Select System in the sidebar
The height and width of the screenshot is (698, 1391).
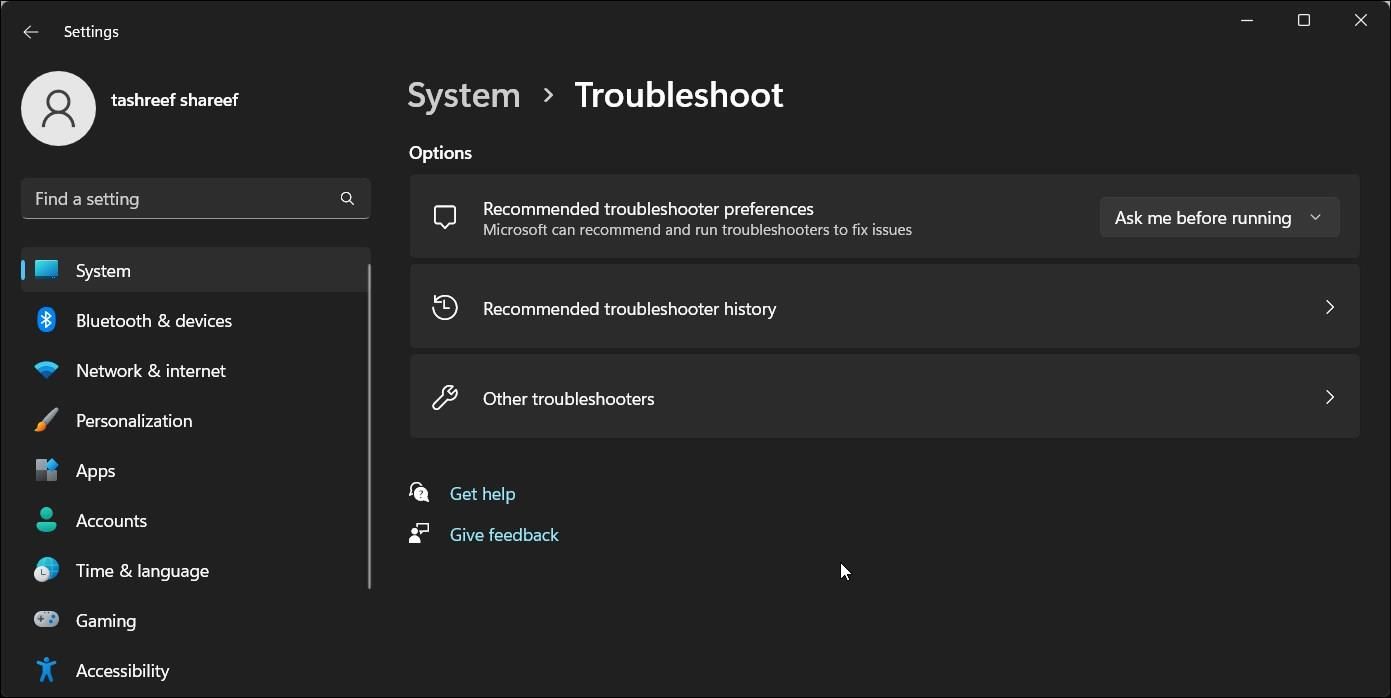[x=102, y=269]
